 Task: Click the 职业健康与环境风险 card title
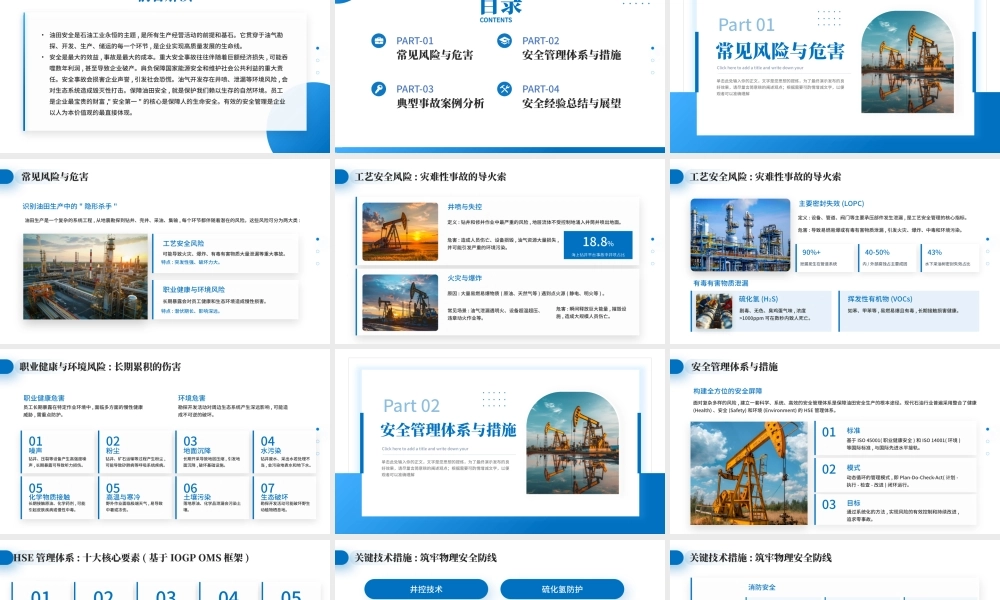tap(193, 289)
